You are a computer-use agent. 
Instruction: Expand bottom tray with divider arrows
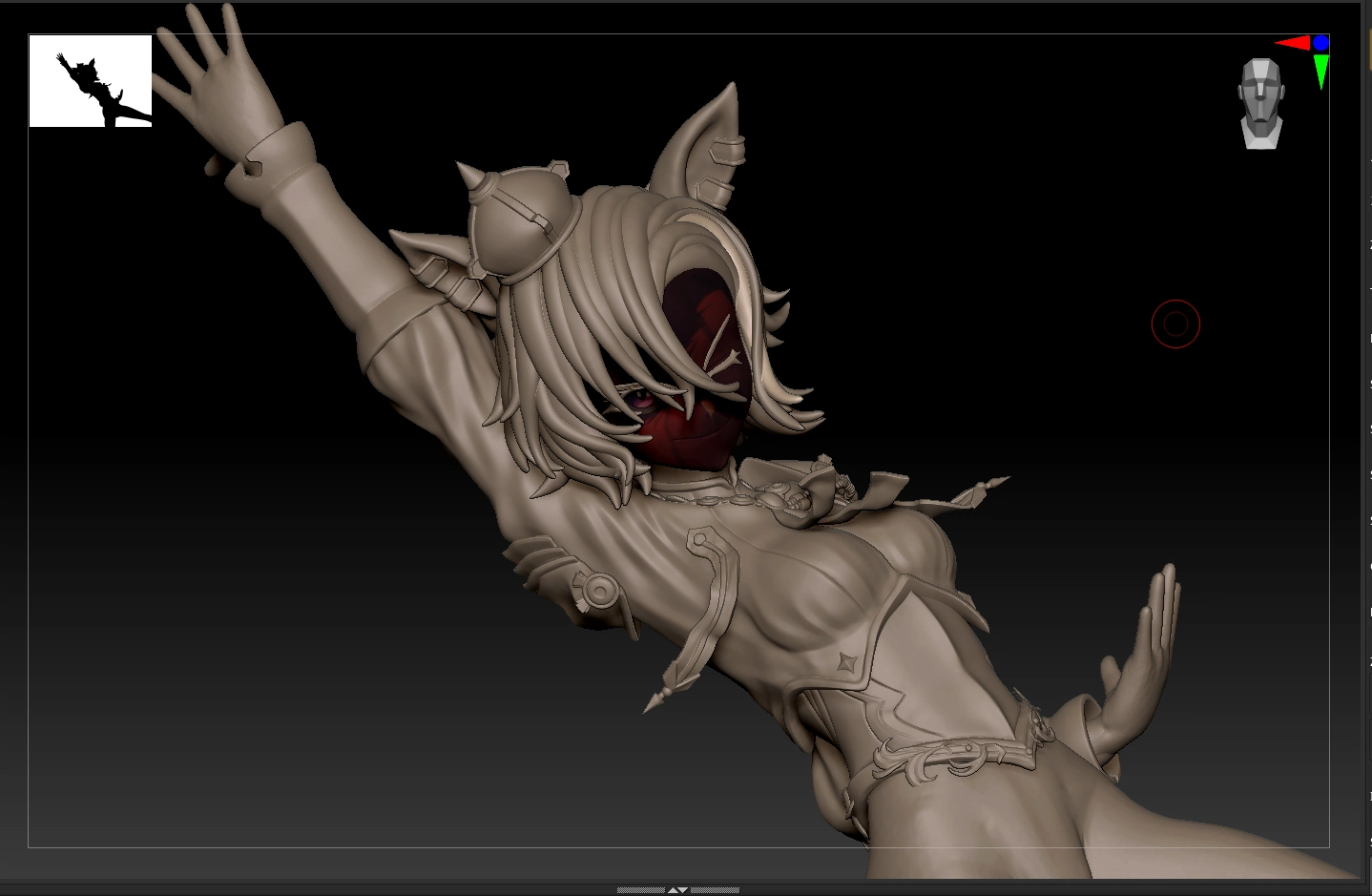click(677, 889)
